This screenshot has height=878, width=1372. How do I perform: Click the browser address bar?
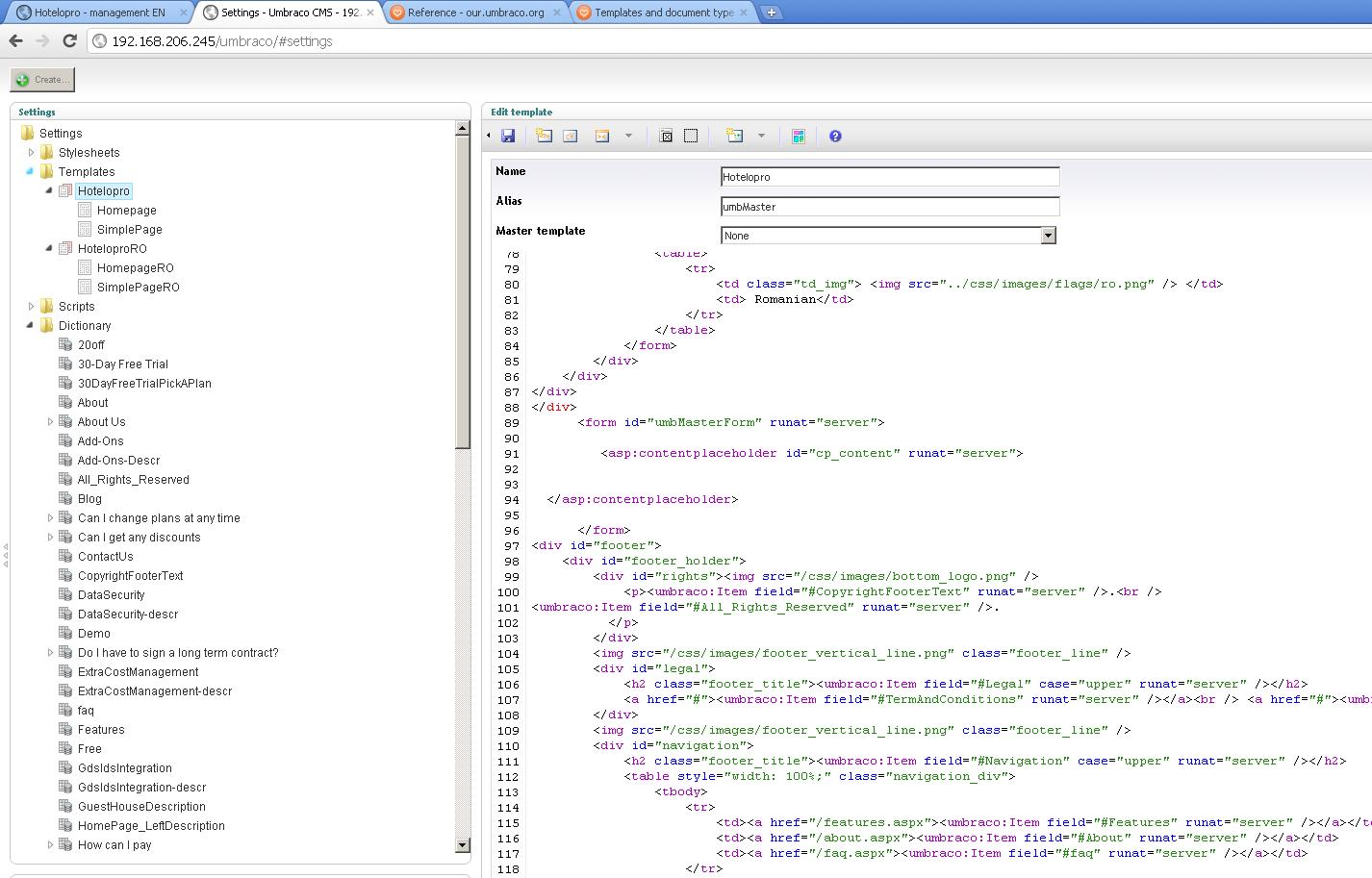click(731, 40)
